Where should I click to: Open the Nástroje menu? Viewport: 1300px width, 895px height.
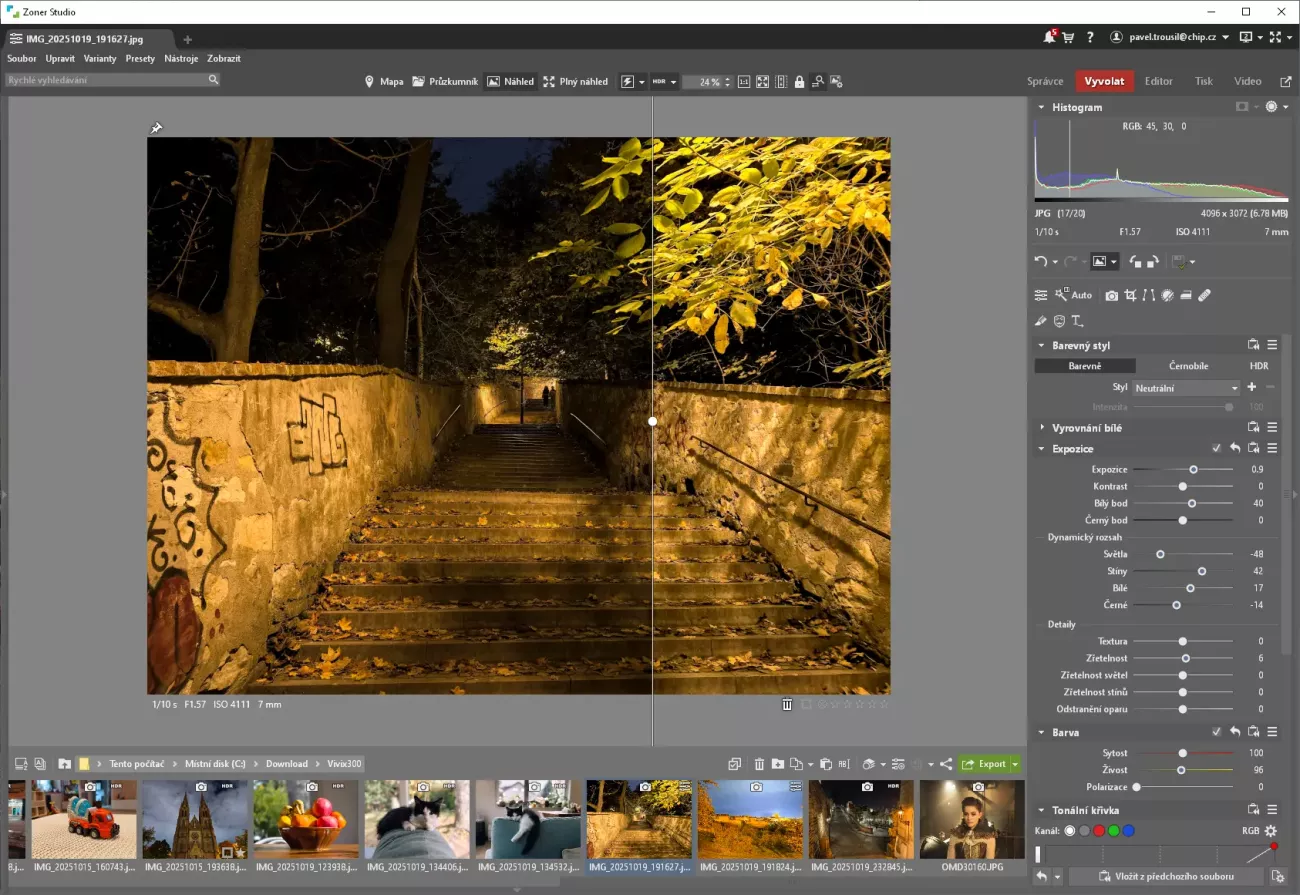[181, 59]
